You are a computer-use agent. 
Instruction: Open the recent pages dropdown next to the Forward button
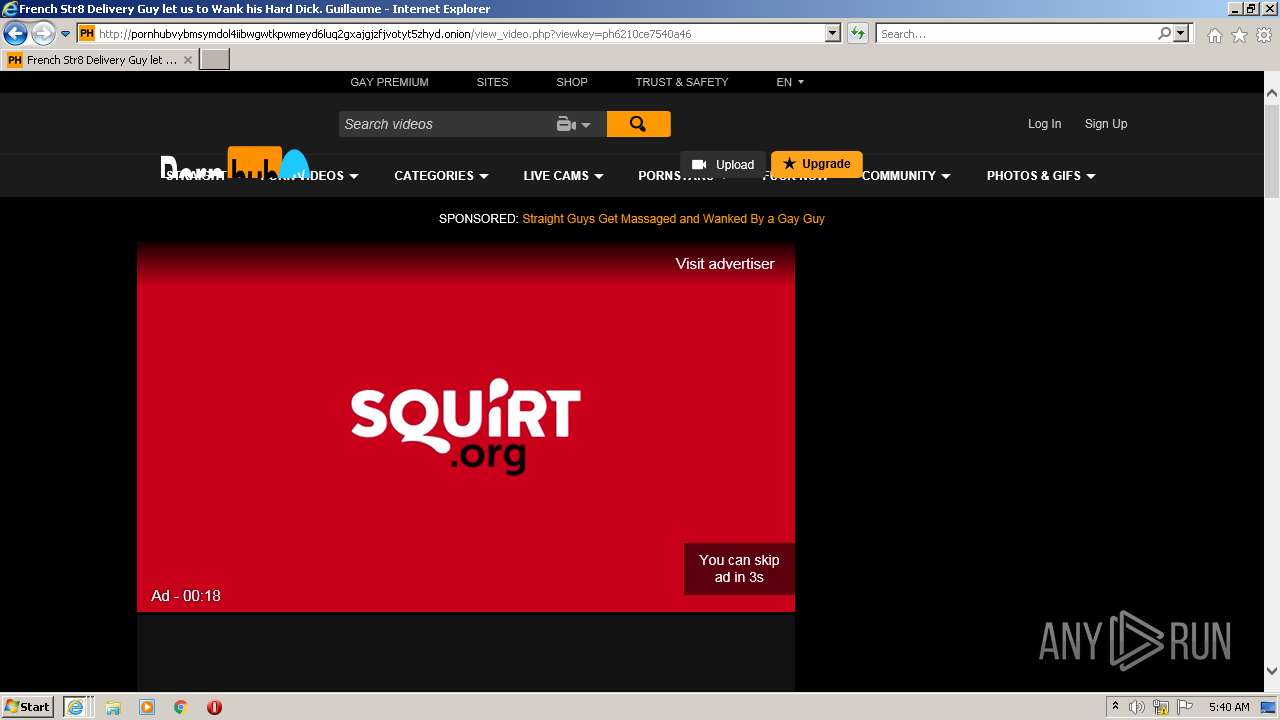click(66, 34)
